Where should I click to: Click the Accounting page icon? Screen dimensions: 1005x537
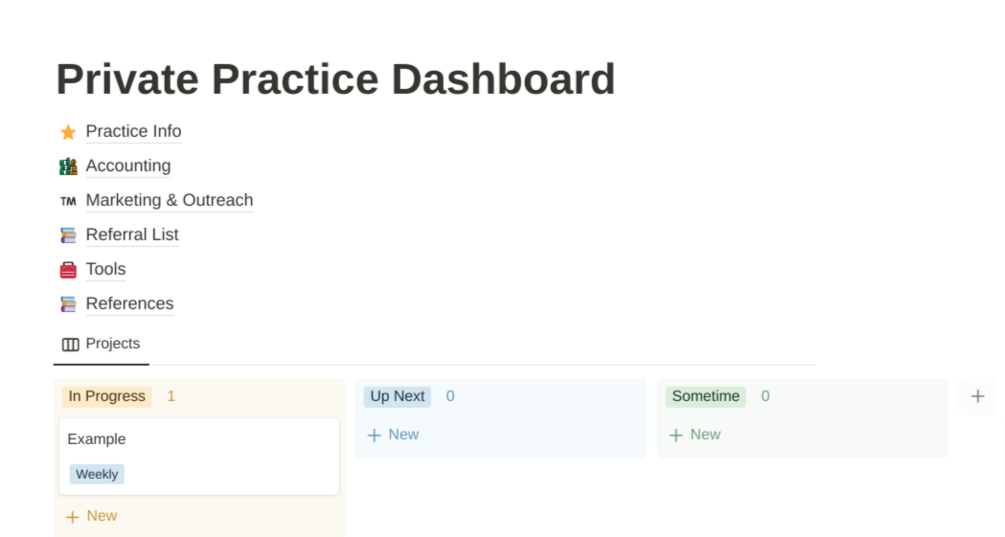68,166
